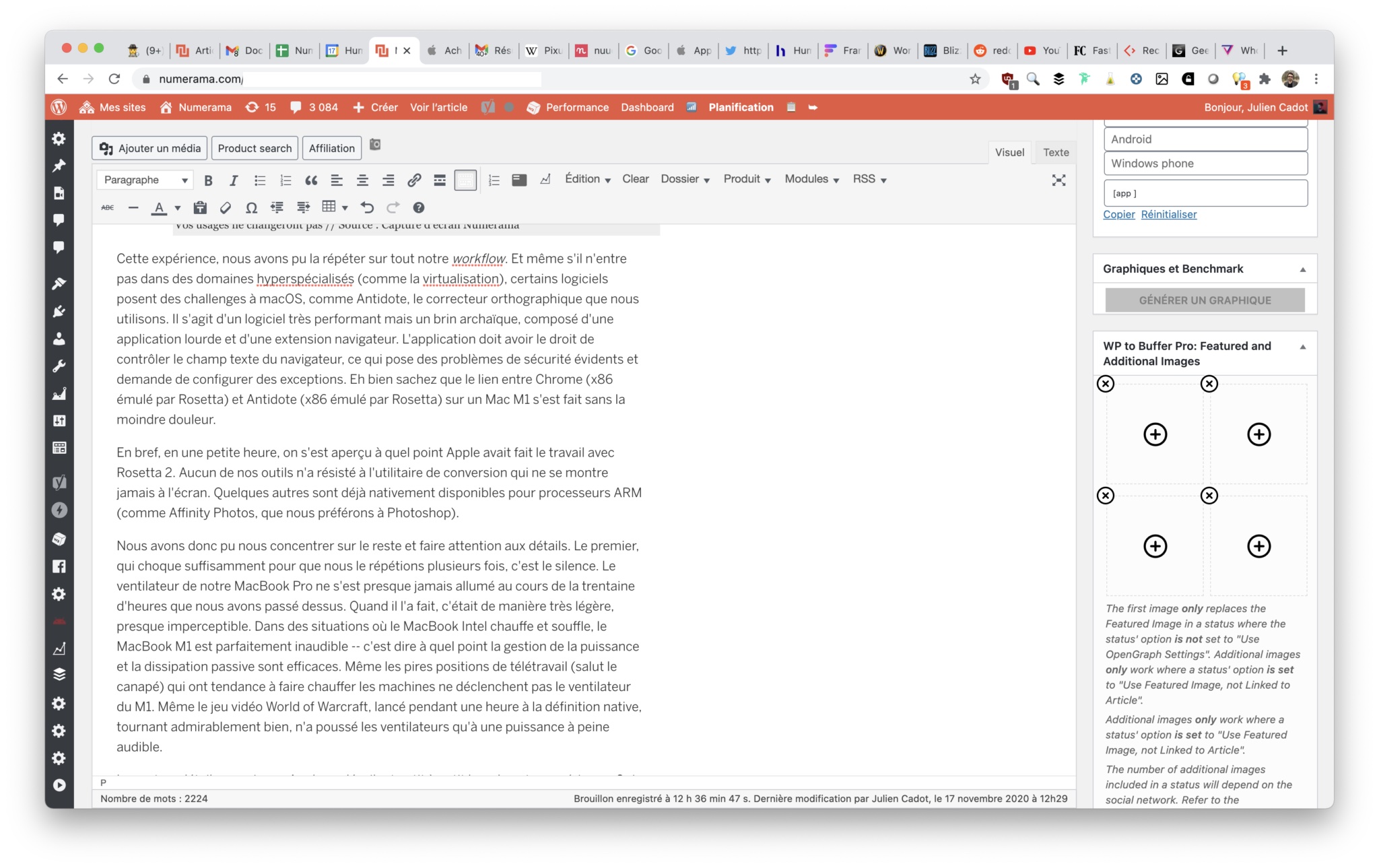
Task: Click Copier link
Action: point(1118,214)
